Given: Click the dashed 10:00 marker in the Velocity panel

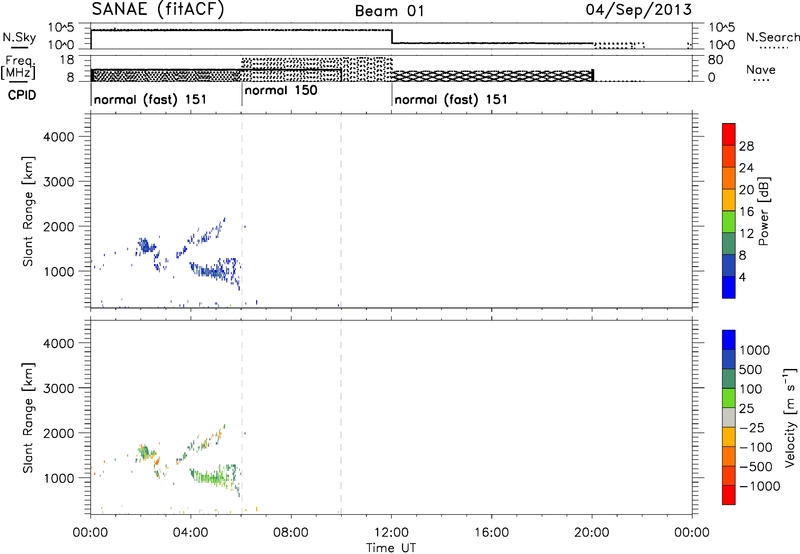Looking at the screenshot, I should pos(341,417).
